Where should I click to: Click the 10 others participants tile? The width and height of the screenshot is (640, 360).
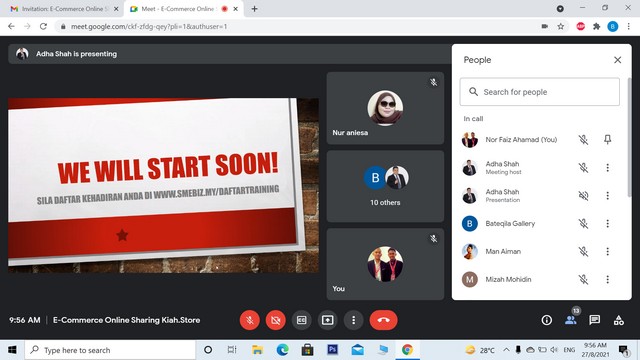(385, 186)
